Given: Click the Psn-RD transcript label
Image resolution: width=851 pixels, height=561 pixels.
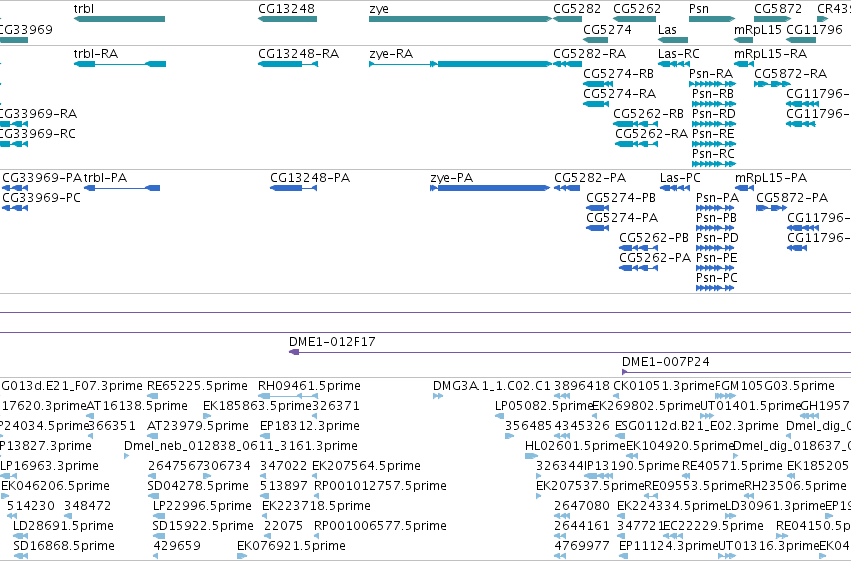Looking at the screenshot, I should coord(714,114).
